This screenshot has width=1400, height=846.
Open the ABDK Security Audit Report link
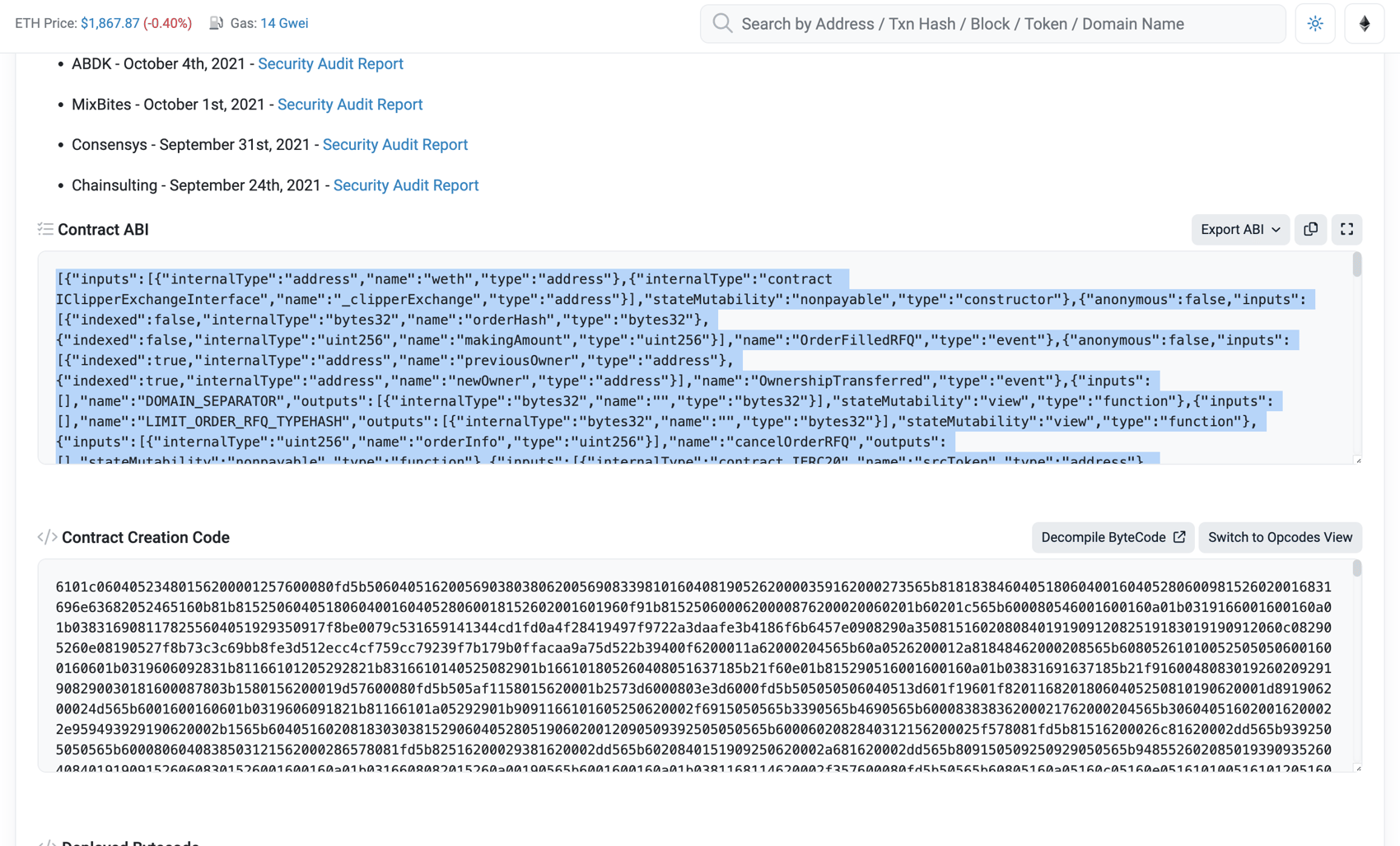point(330,63)
